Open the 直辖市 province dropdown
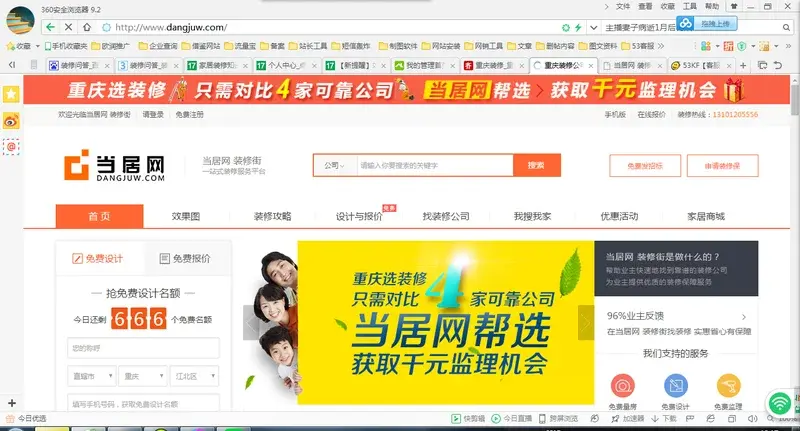Image resolution: width=800 pixels, height=431 pixels. point(92,376)
